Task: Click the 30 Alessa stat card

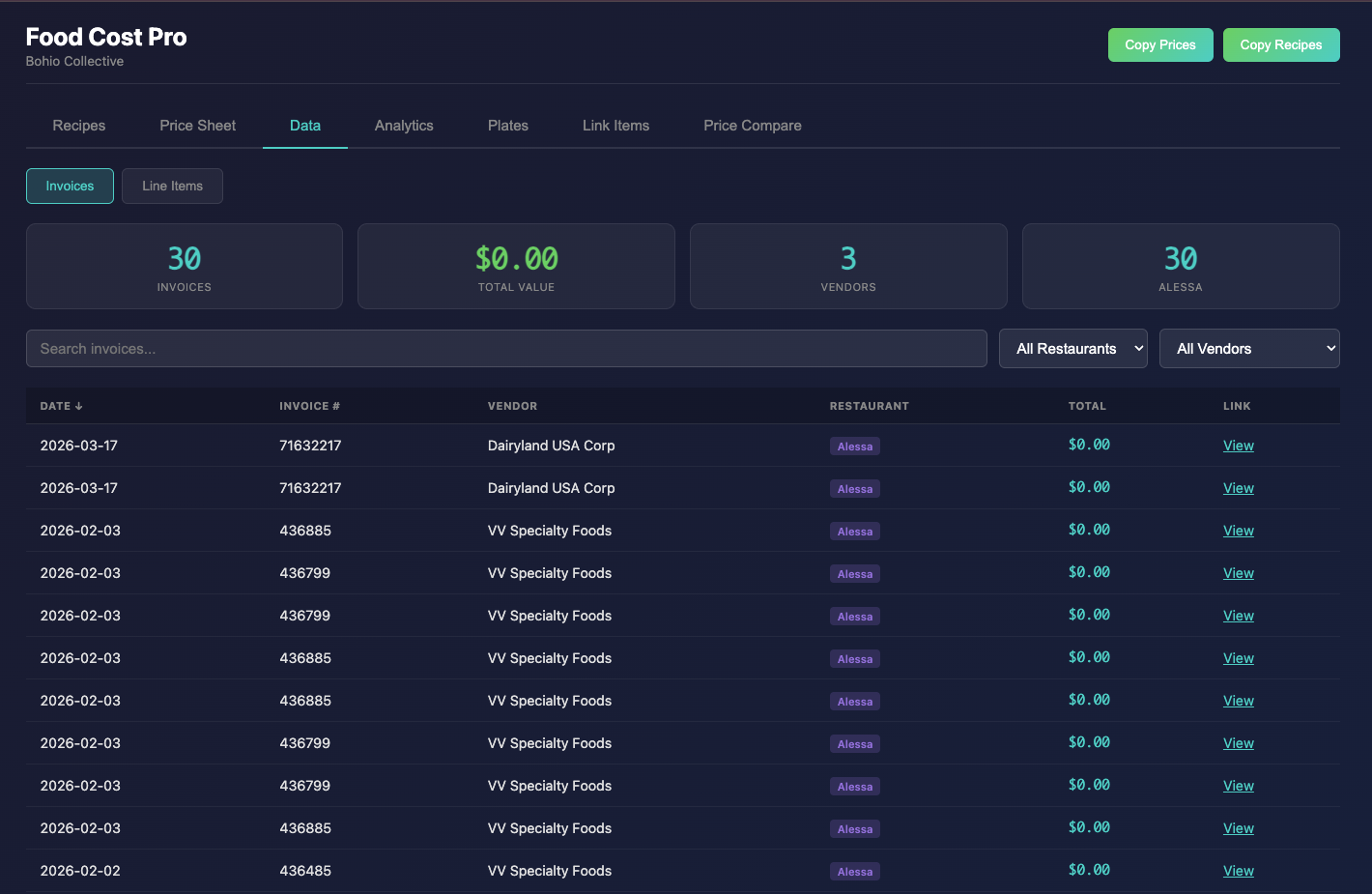Action: click(x=1181, y=267)
